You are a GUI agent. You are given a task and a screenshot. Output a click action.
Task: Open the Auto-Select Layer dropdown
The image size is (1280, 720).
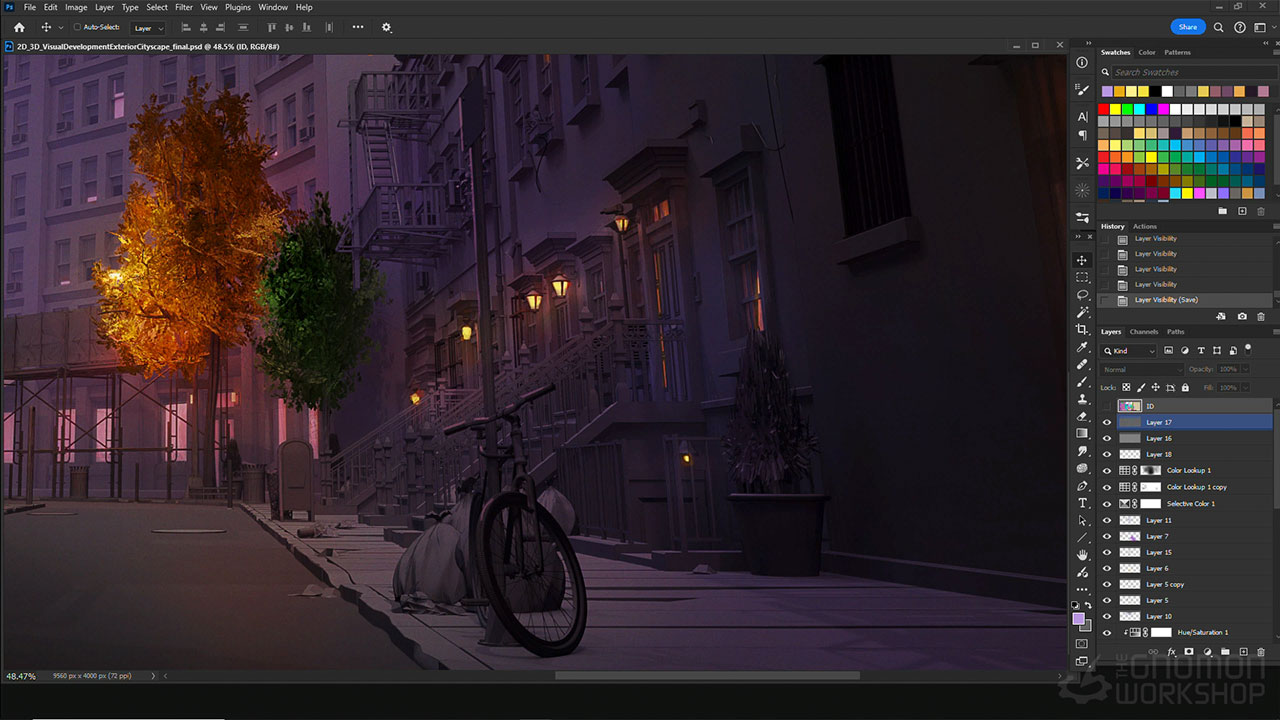coord(147,28)
